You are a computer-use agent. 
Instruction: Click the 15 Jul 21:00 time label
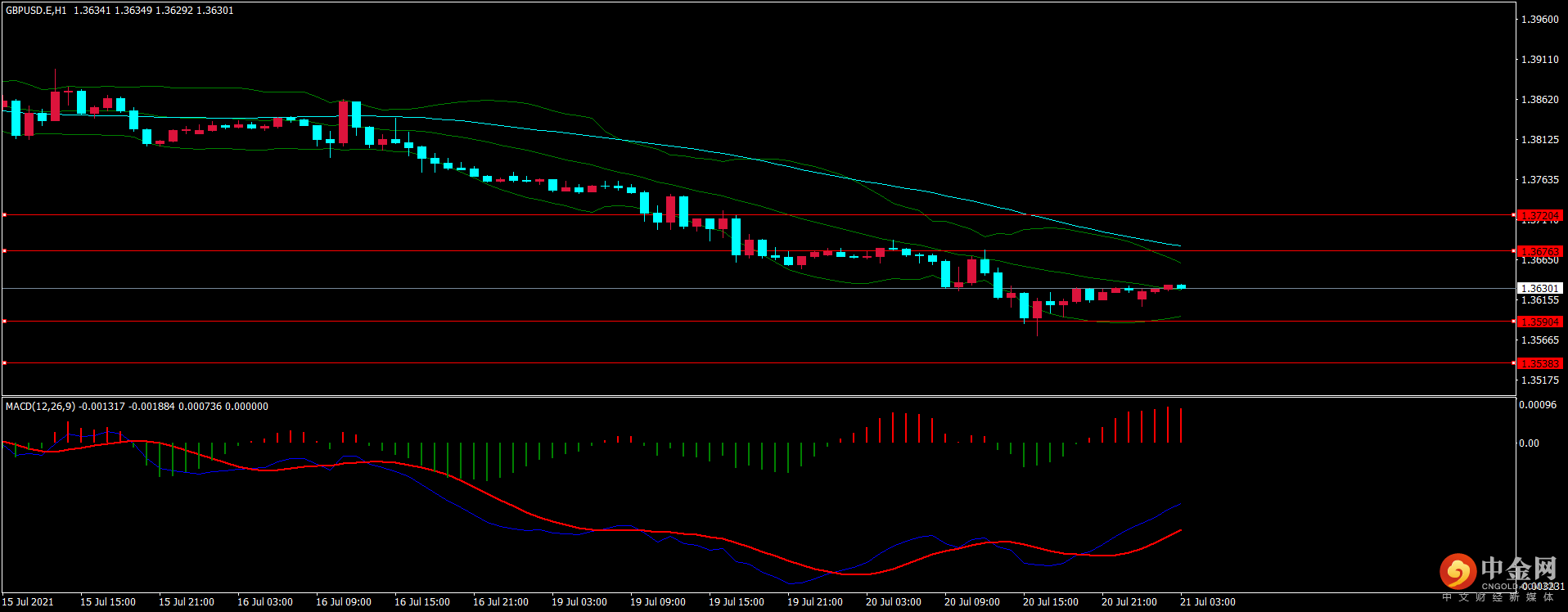(187, 602)
